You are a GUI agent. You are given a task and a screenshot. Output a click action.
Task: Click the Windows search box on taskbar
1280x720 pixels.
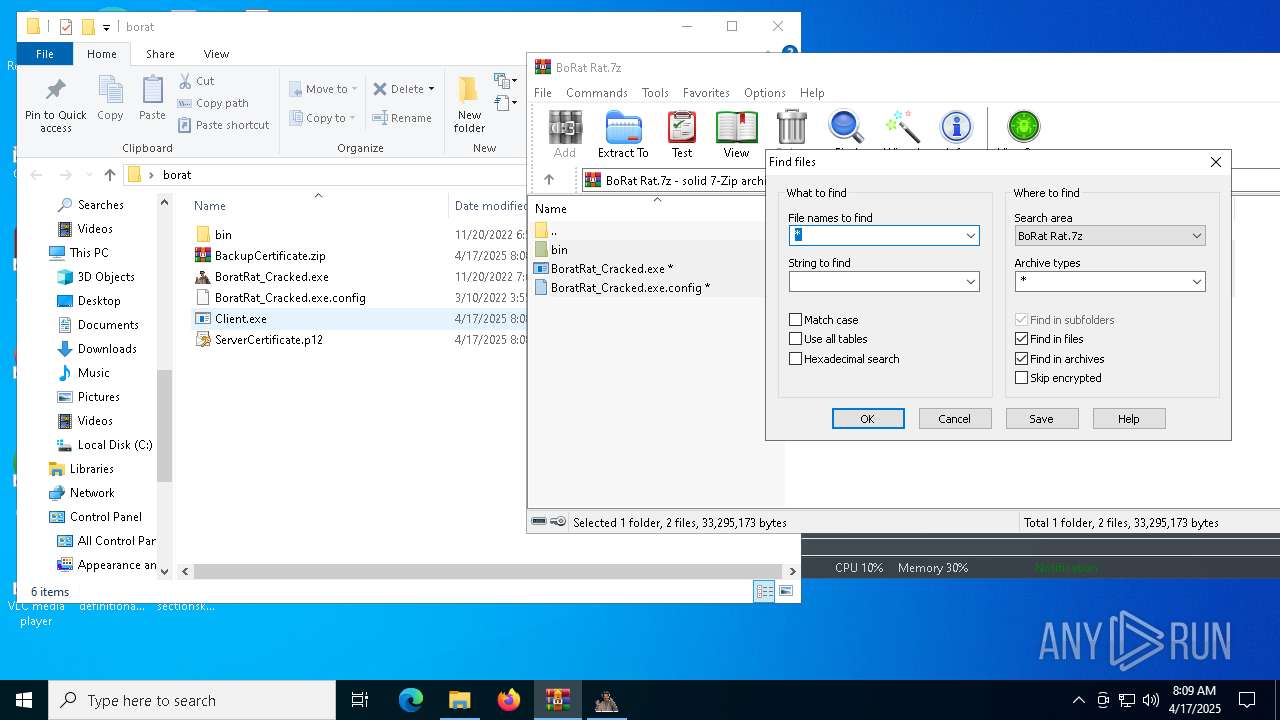(192, 700)
